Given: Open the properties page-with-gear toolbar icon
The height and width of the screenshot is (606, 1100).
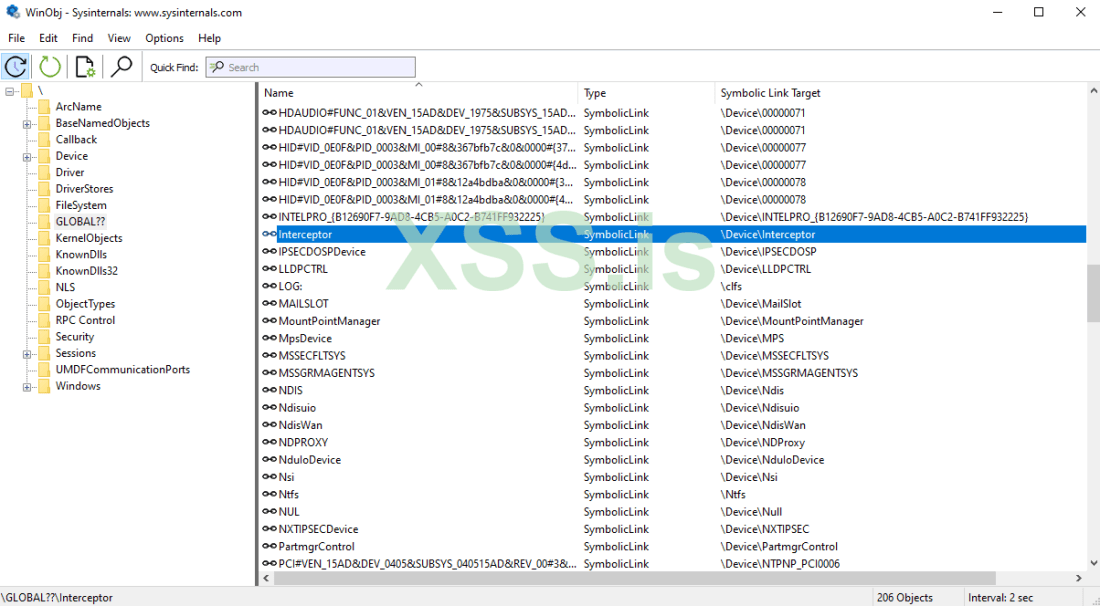Looking at the screenshot, I should [85, 67].
